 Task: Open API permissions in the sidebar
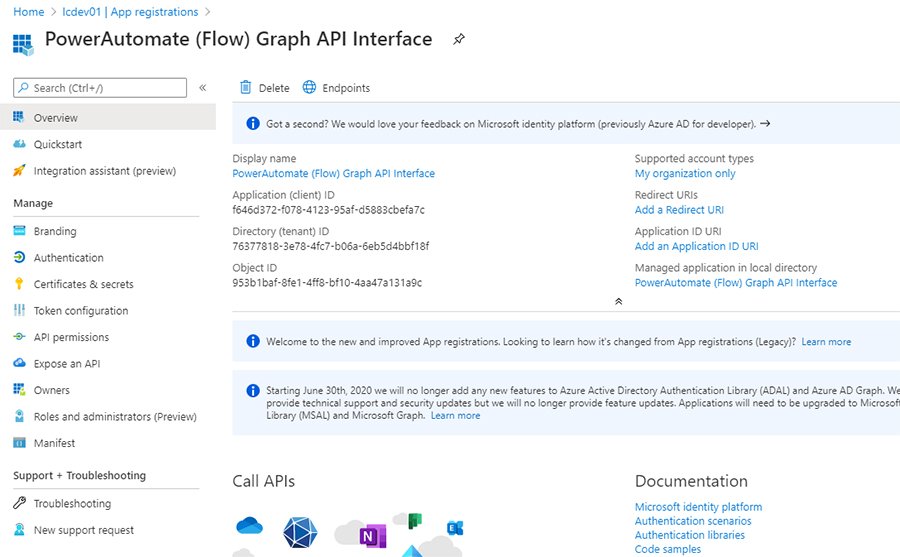point(71,337)
